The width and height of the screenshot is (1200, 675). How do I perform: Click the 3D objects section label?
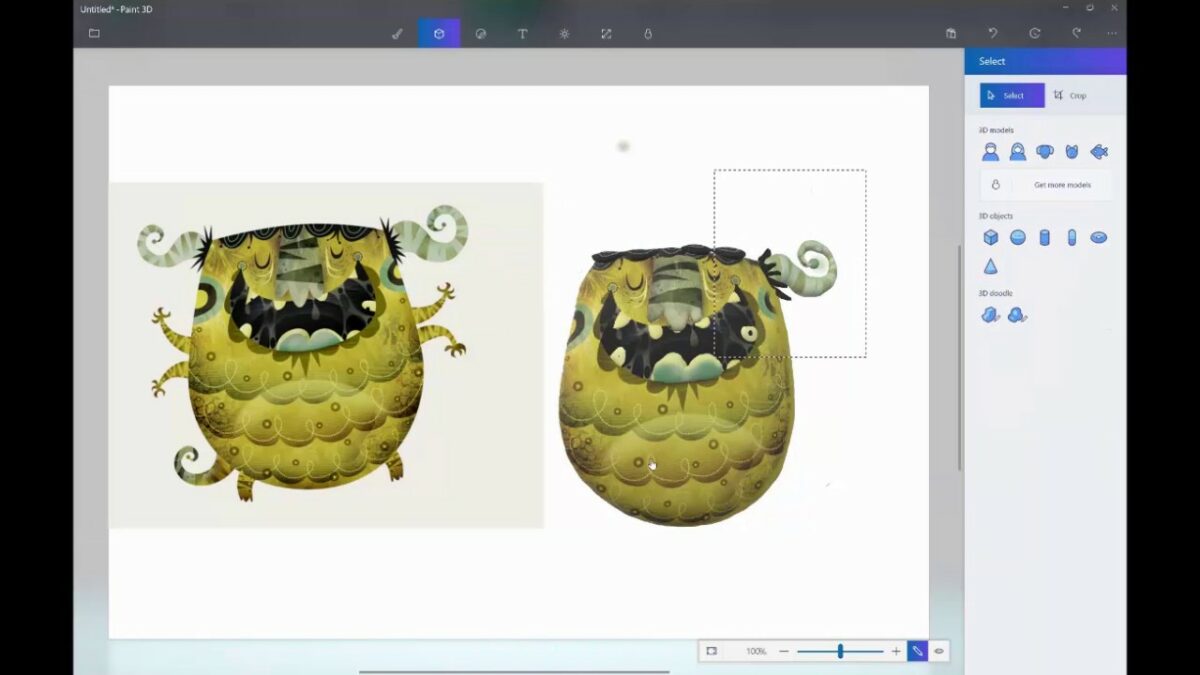pos(996,216)
